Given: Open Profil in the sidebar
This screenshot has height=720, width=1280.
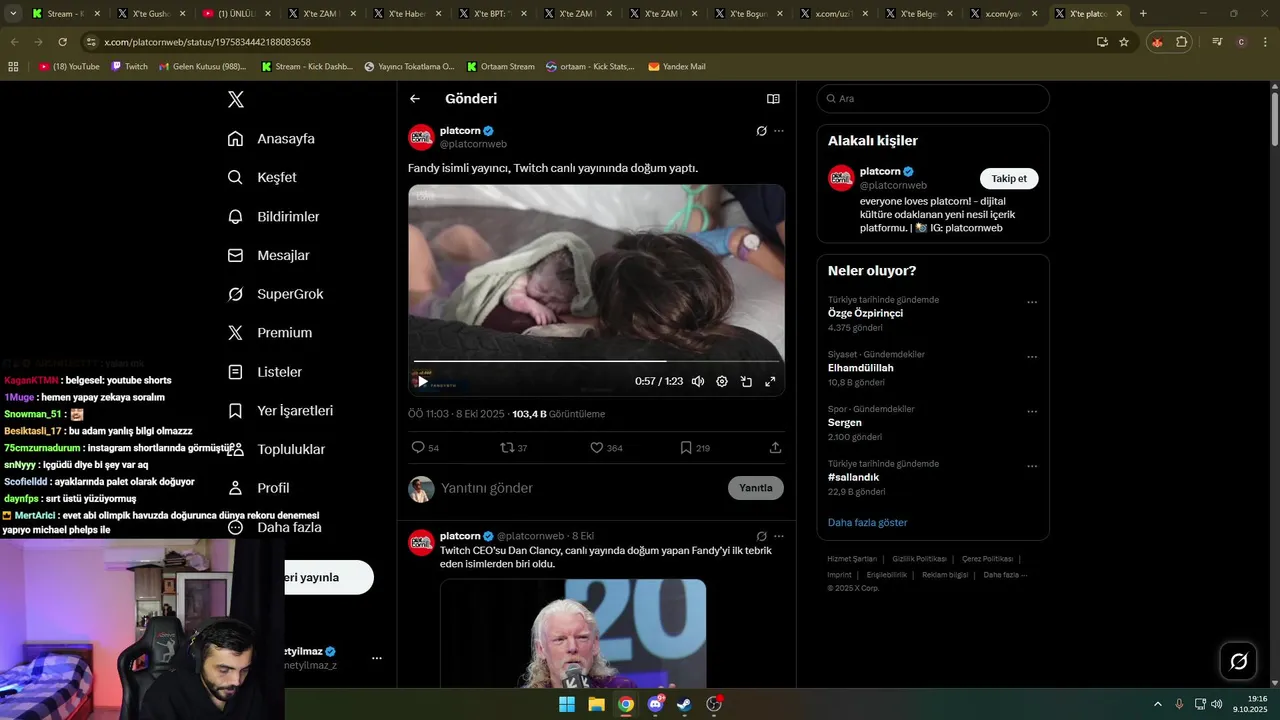Looking at the screenshot, I should pyautogui.click(x=258, y=488).
